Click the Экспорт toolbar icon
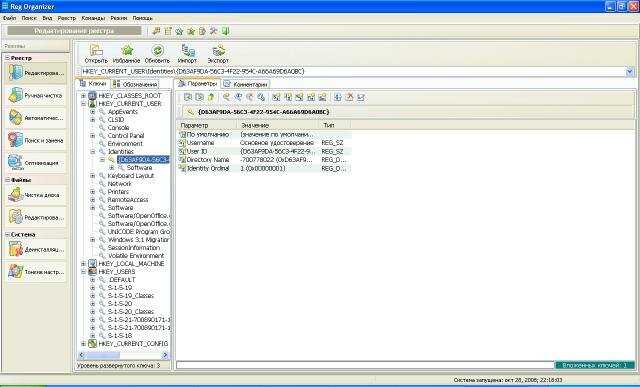The height and width of the screenshot is (387, 640). pyautogui.click(x=218, y=54)
